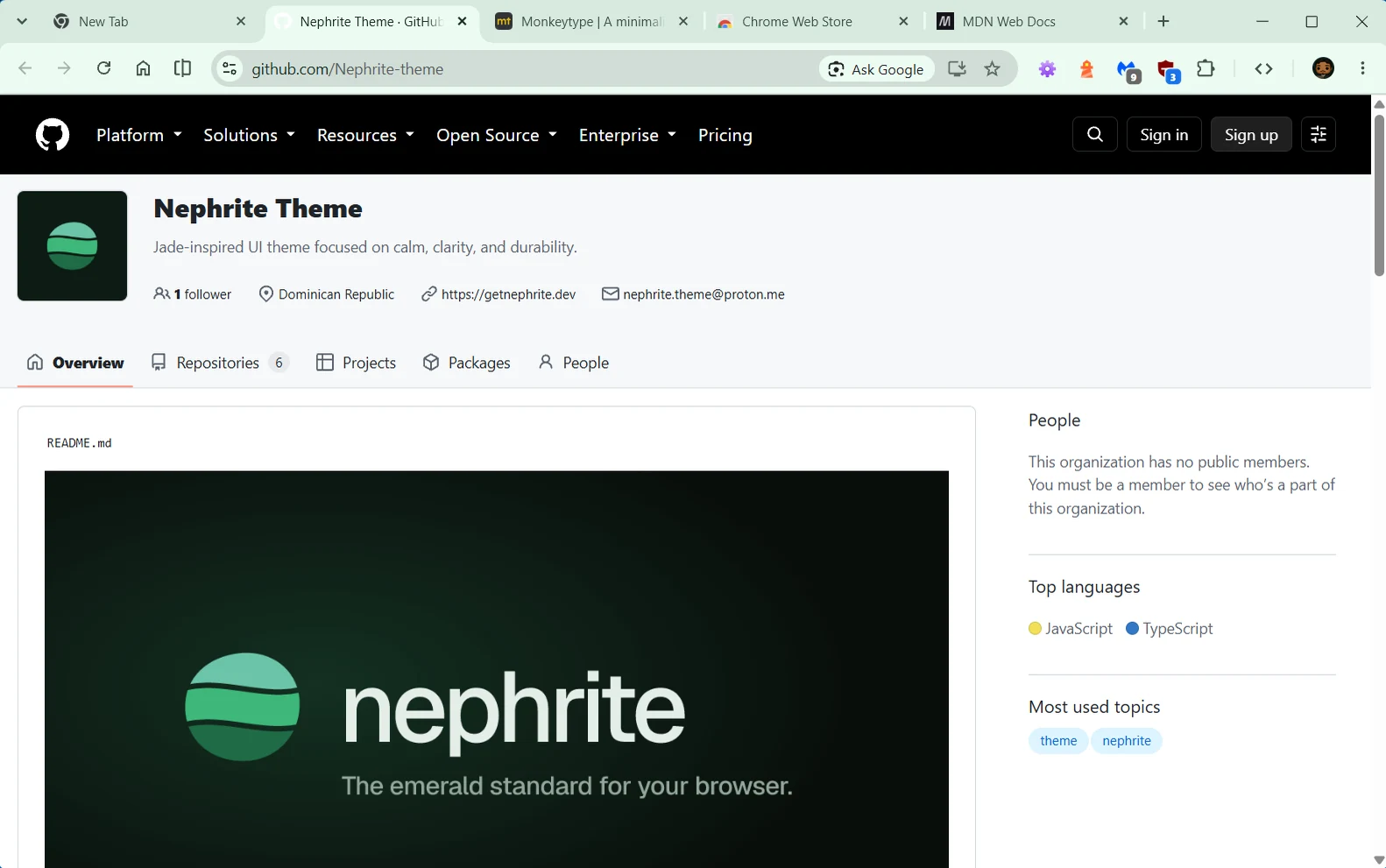Expand the Resources dropdown menu

coord(365,135)
